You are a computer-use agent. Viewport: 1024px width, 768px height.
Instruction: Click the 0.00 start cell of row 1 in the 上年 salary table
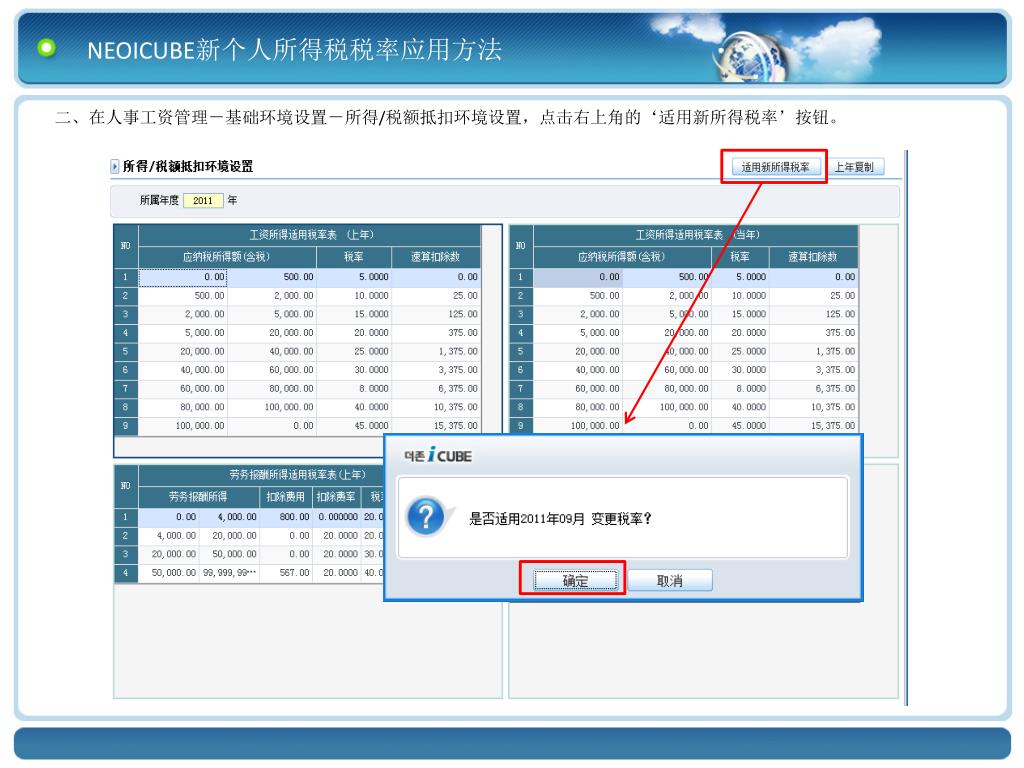(x=183, y=277)
